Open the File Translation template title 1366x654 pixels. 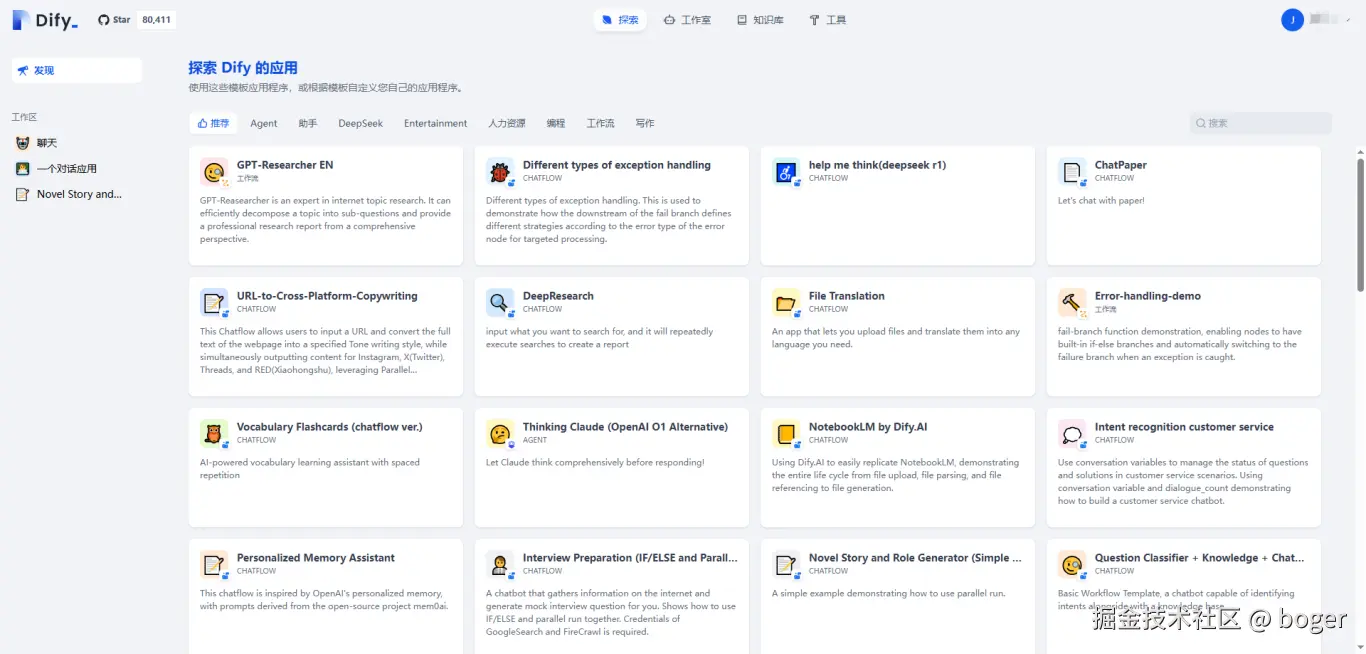point(847,296)
